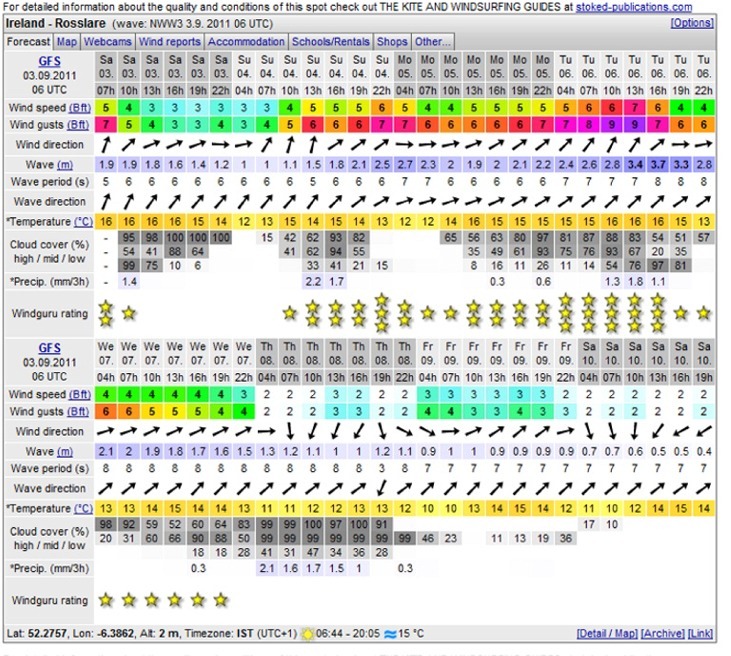Click the water temperature wave icon

click(390, 634)
